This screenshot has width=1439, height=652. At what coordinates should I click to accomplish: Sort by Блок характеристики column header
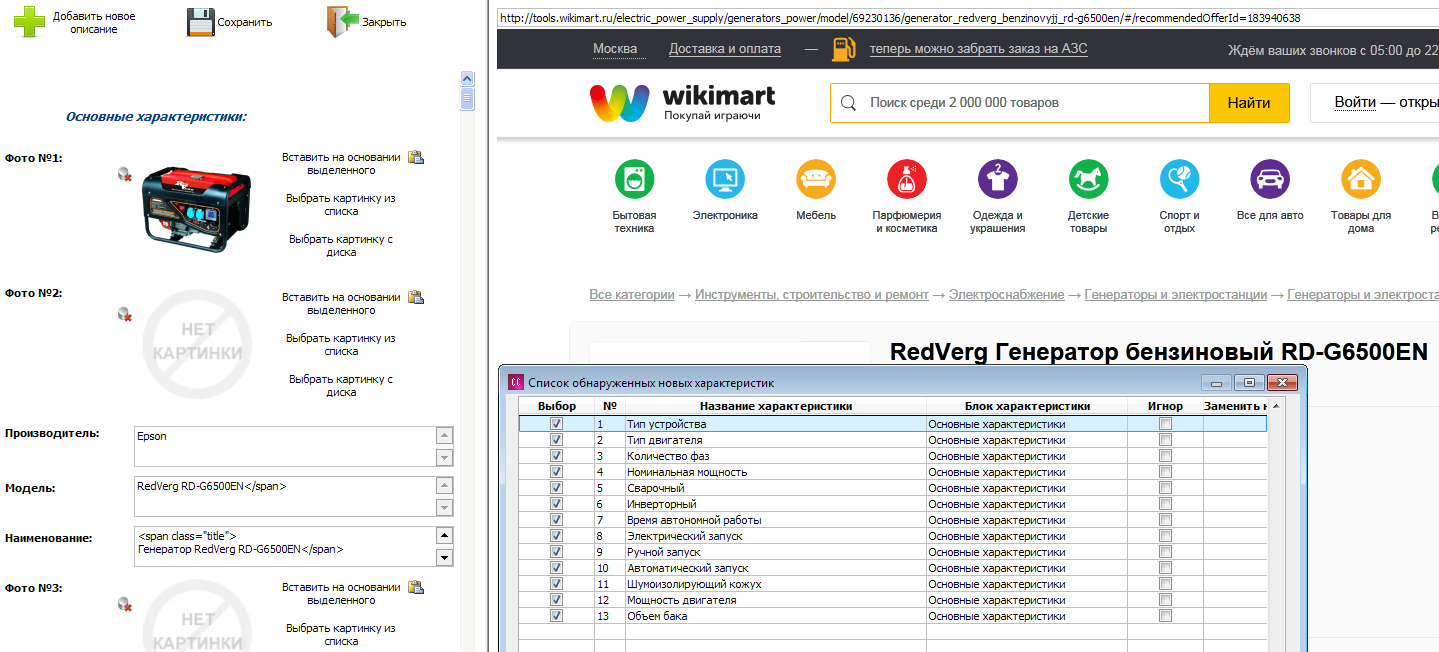tap(1027, 406)
